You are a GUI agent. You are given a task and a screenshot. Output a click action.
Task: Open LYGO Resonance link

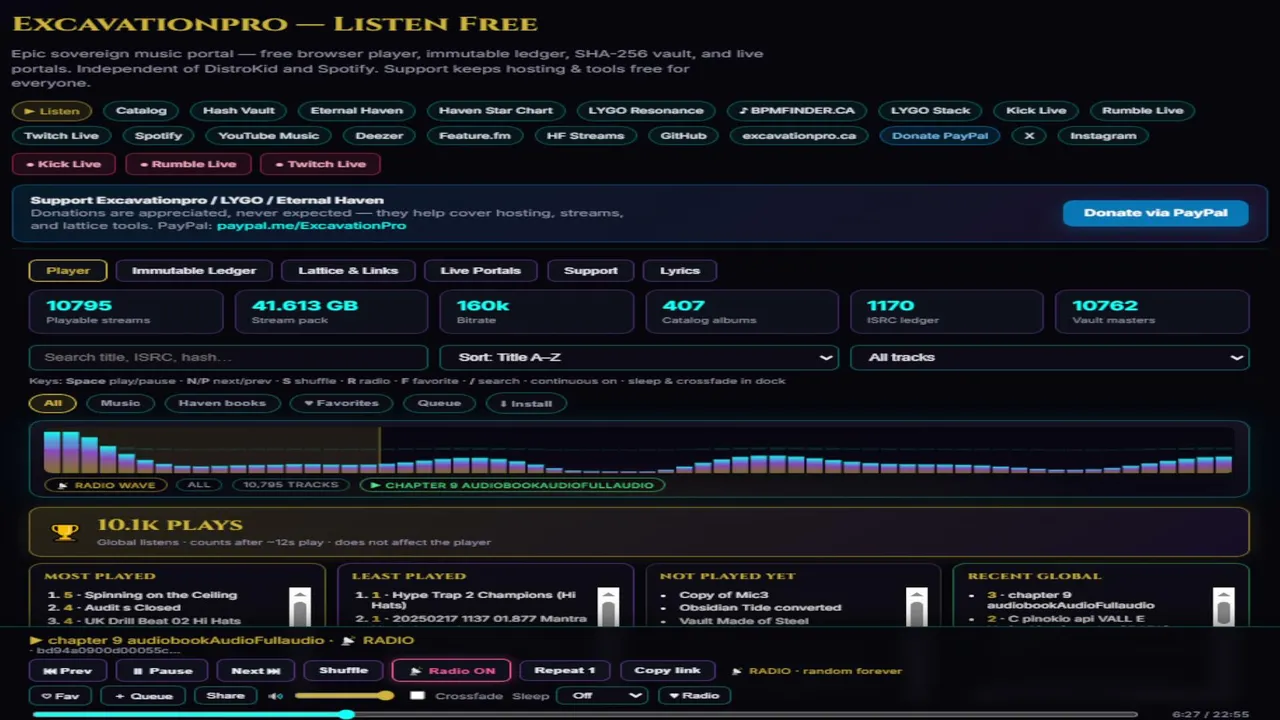coord(646,111)
